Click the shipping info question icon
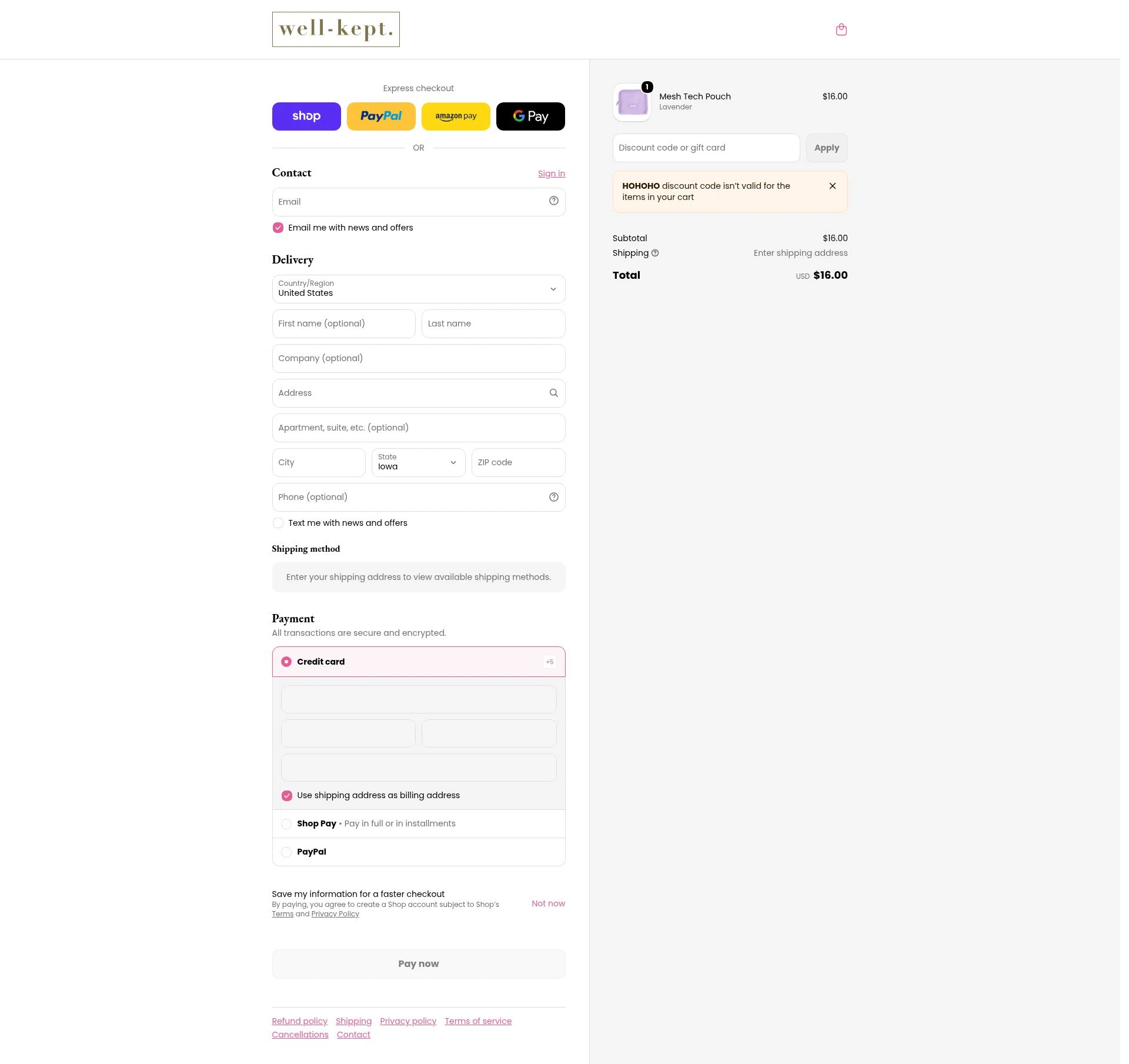The height and width of the screenshot is (1064, 1129). (655, 253)
